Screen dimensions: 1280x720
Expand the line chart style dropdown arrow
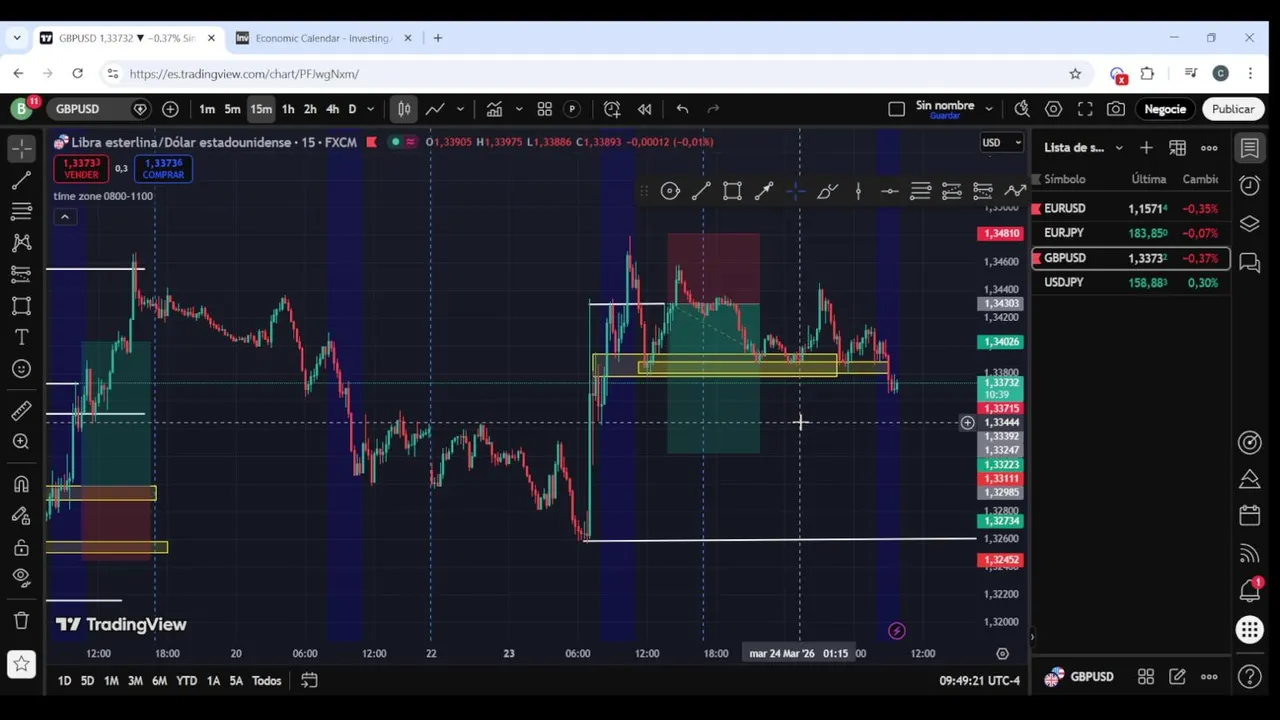click(461, 109)
